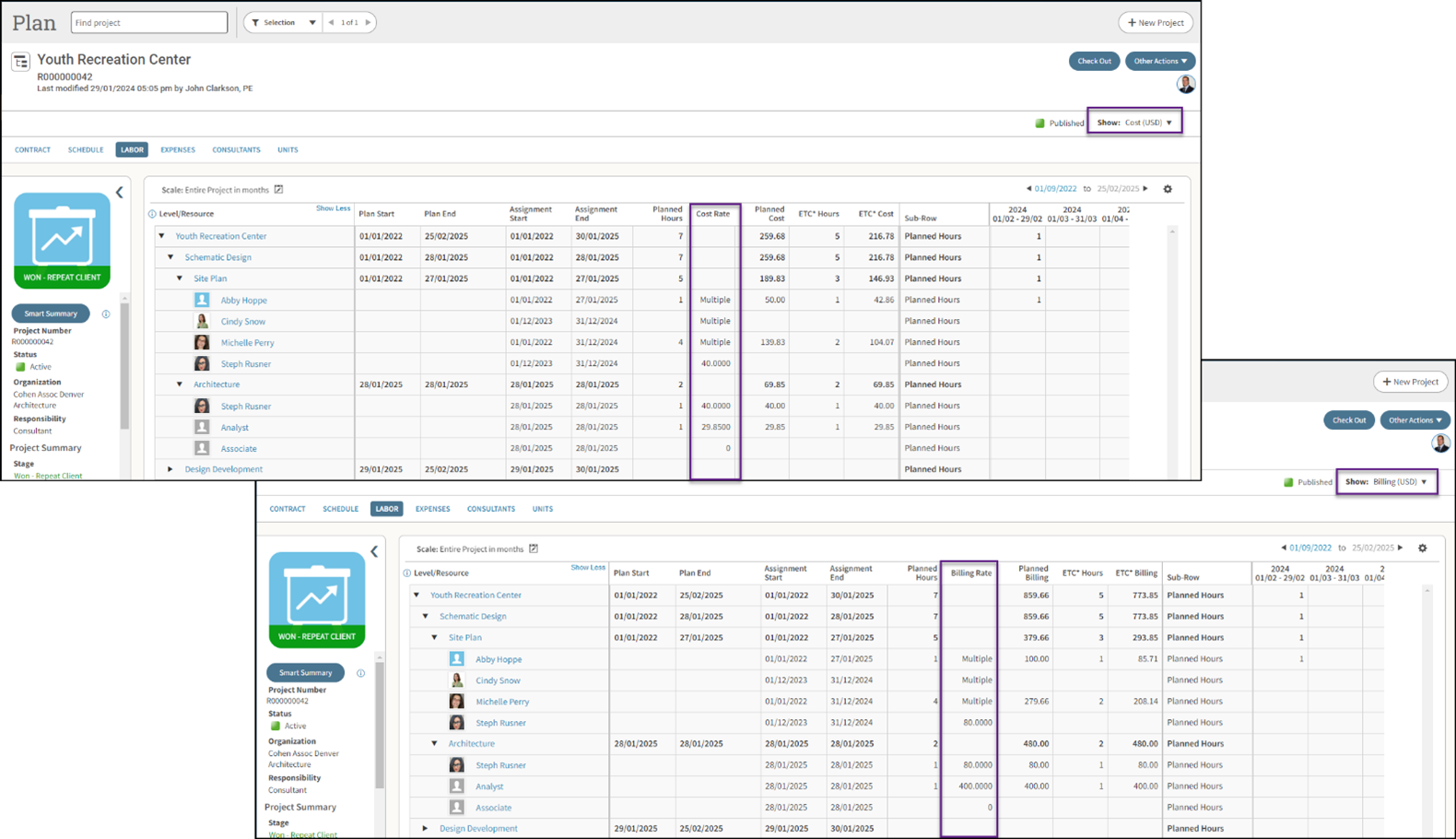Click info icon beside Smart Summary in Cost view
1456x839 pixels.
106,314
